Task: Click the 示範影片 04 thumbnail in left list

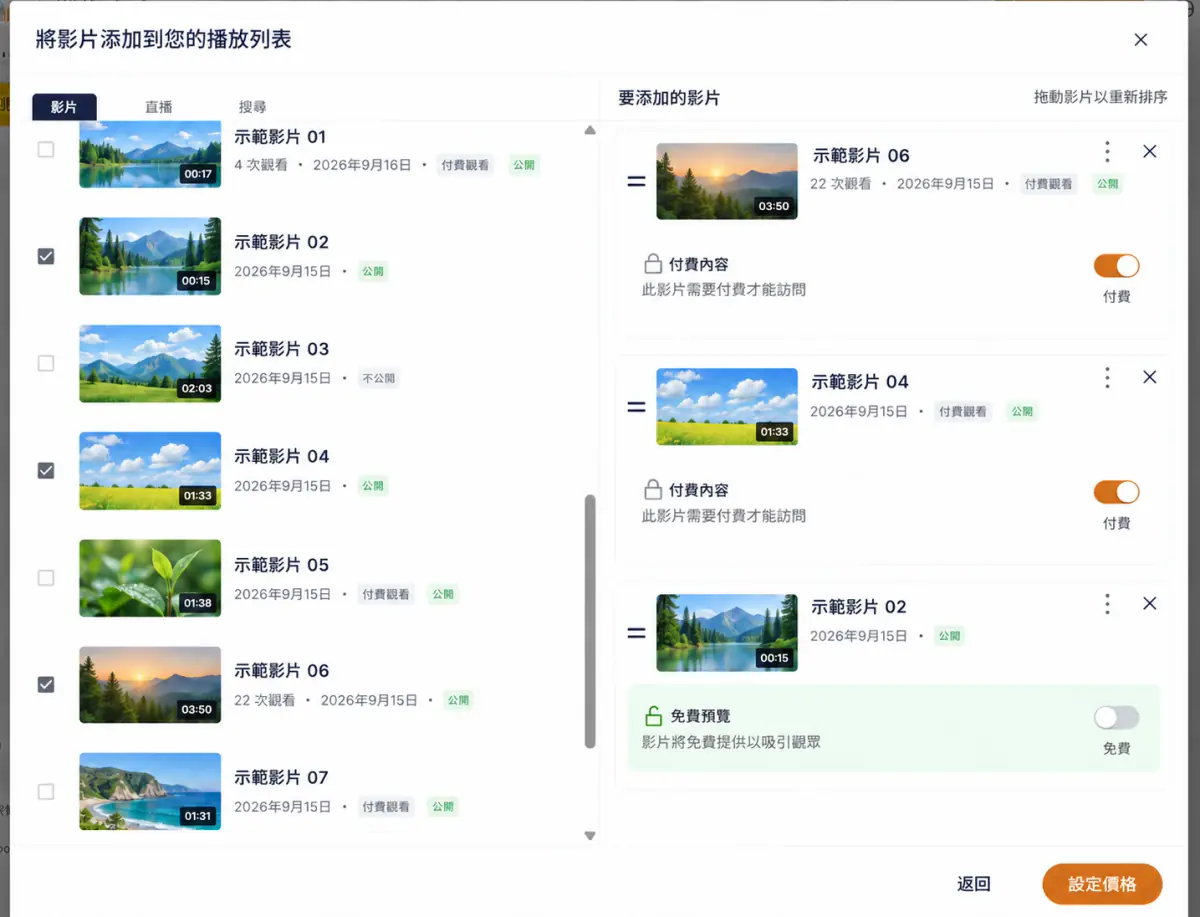Action: coord(150,470)
